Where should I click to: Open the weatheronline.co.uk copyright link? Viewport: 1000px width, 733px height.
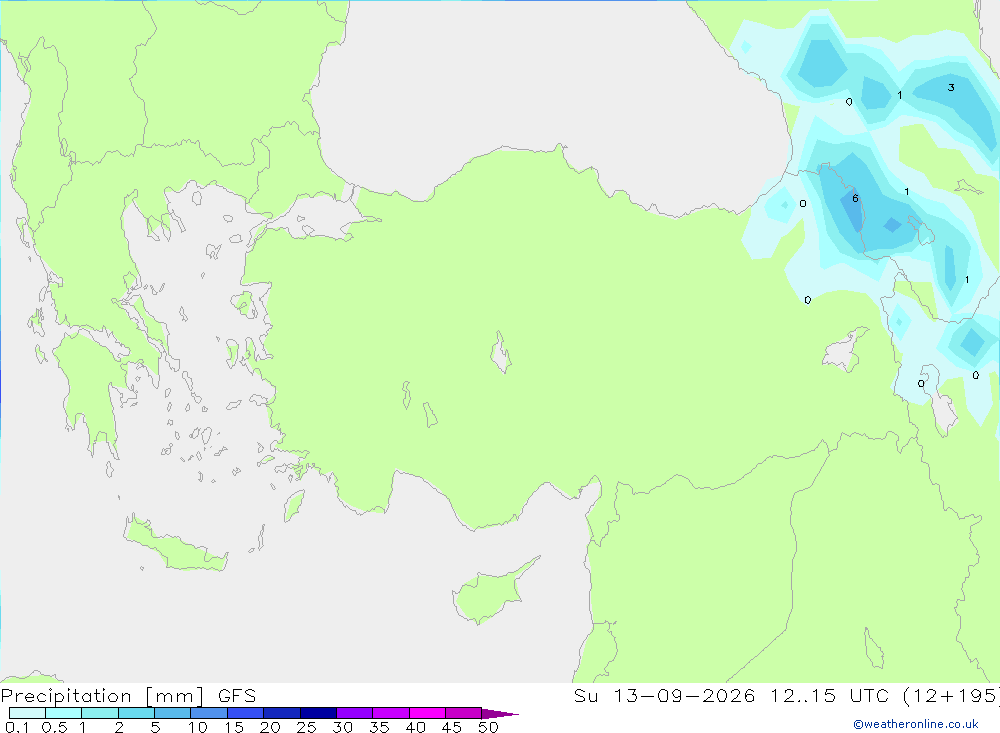click(915, 724)
